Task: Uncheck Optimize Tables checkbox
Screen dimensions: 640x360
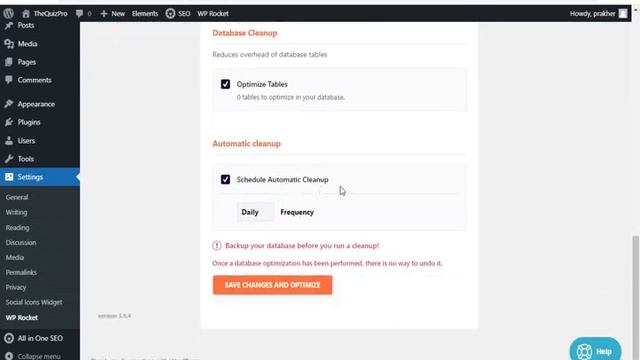Action: tap(225, 84)
